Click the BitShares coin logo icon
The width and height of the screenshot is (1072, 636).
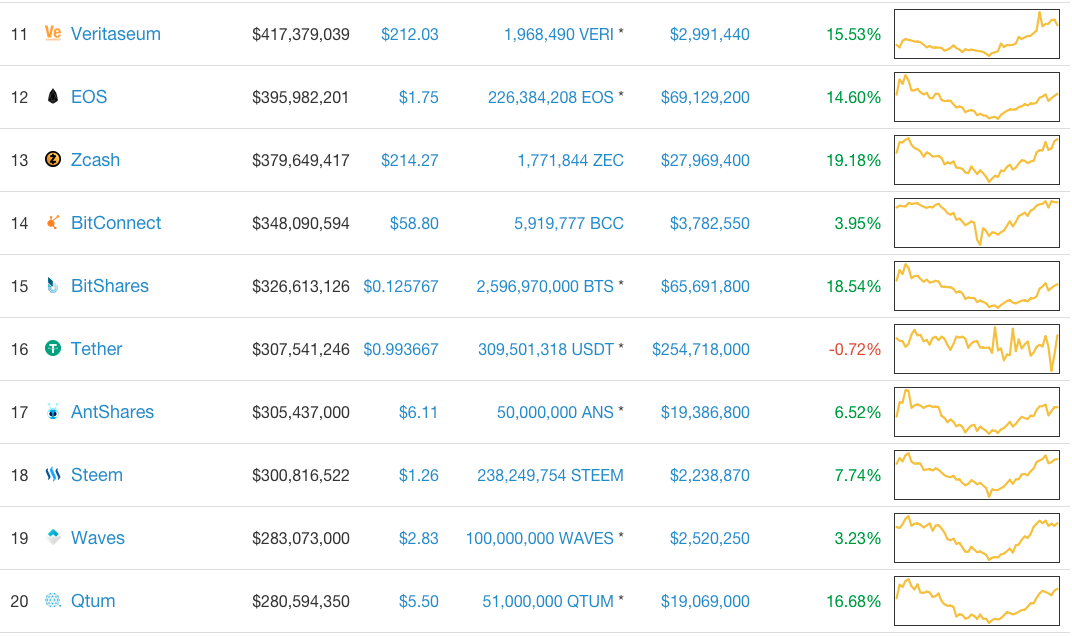coord(53,285)
